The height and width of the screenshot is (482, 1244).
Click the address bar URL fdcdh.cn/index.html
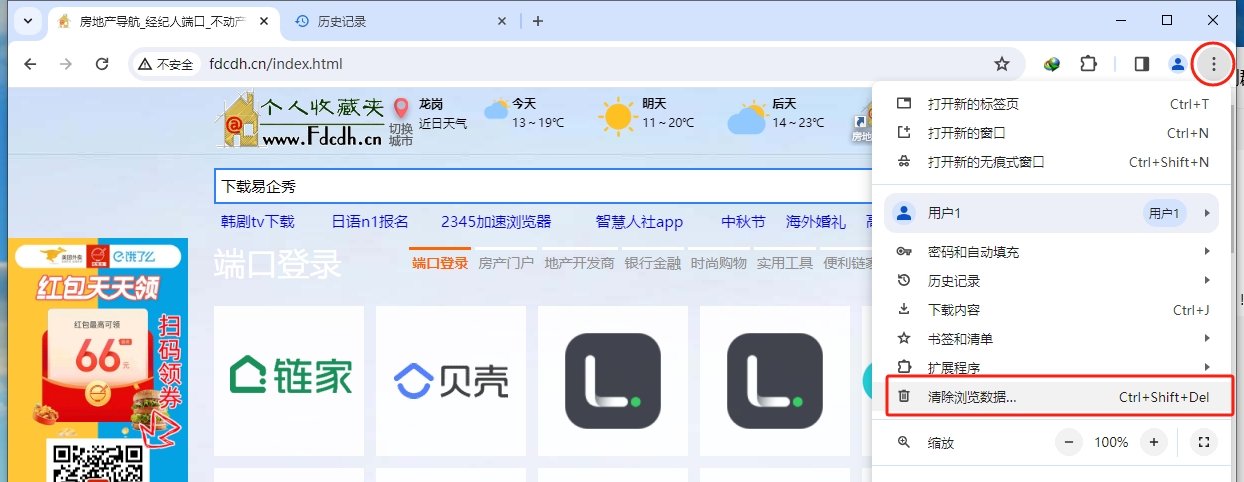pyautogui.click(x=276, y=64)
